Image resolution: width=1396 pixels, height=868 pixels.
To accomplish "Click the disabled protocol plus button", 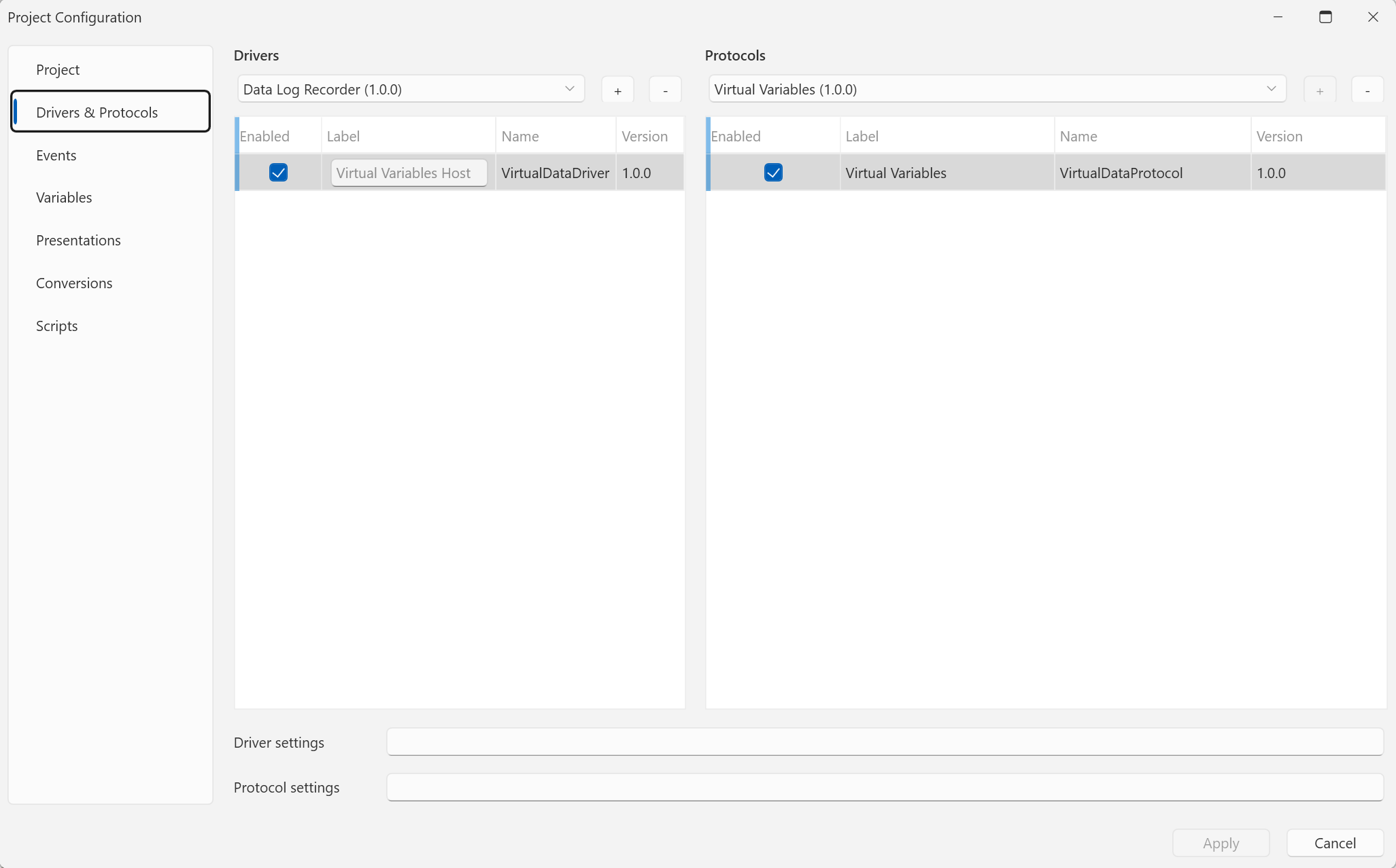I will 1319,90.
